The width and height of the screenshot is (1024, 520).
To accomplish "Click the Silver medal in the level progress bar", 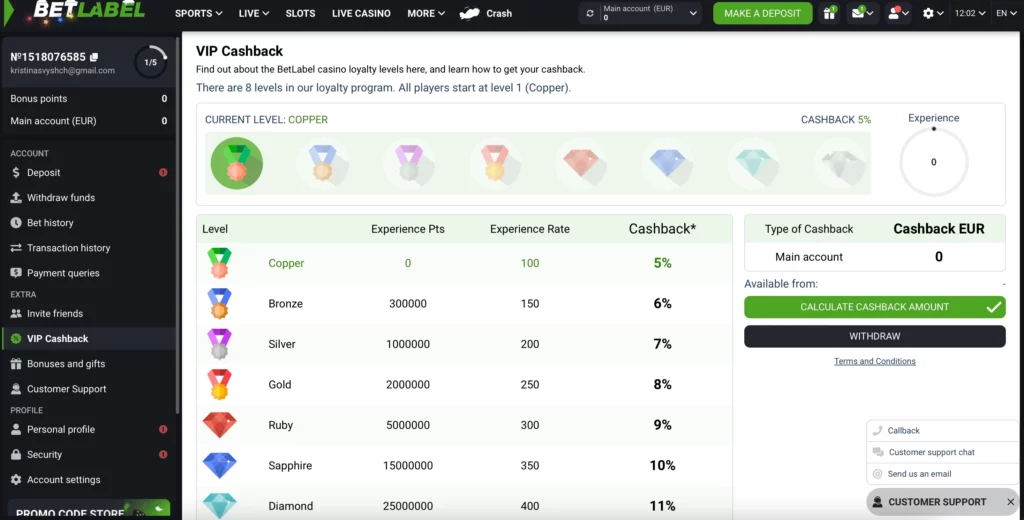I will [x=409, y=163].
